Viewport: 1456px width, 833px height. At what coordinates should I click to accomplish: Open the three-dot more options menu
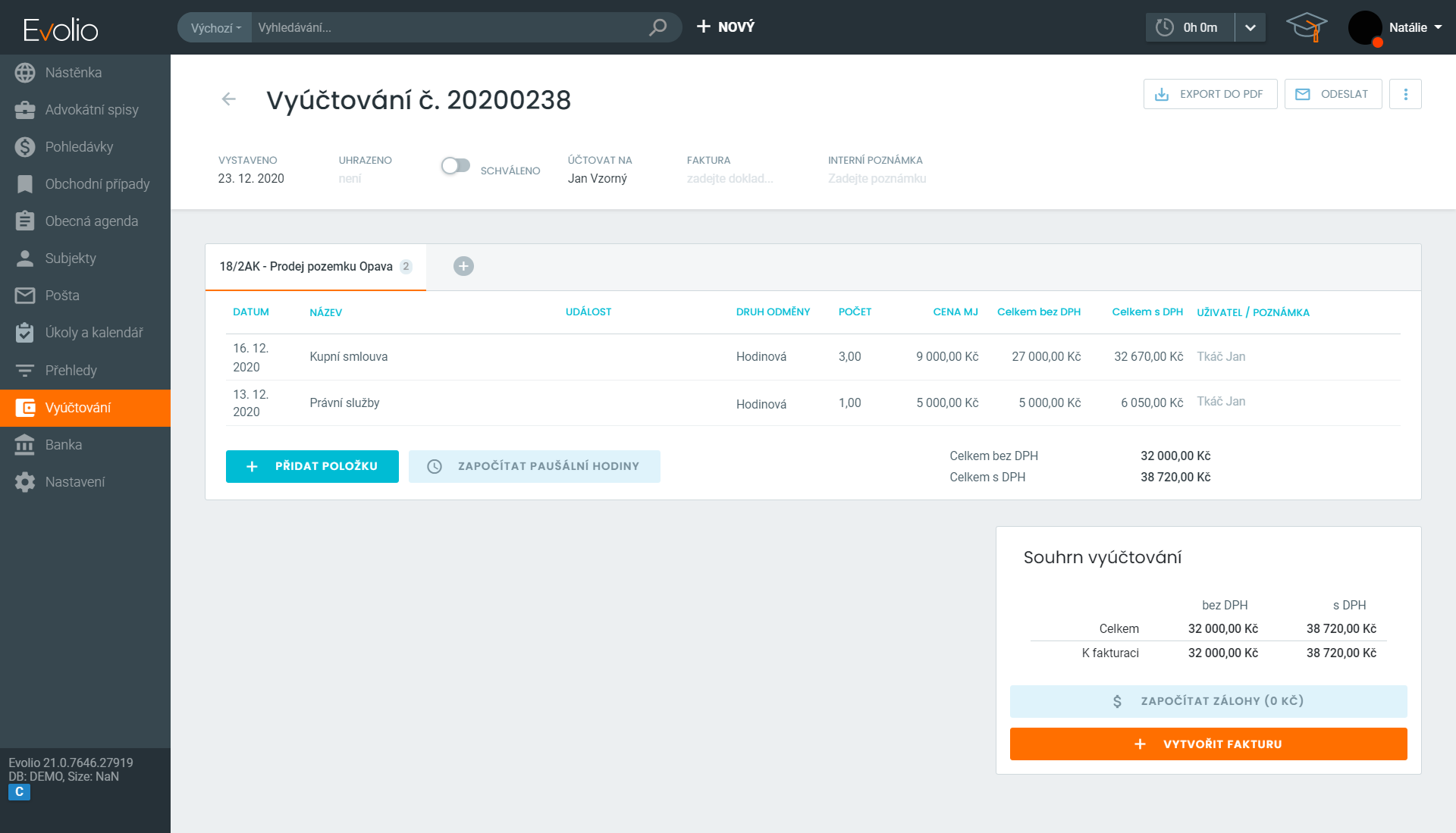pos(1405,94)
